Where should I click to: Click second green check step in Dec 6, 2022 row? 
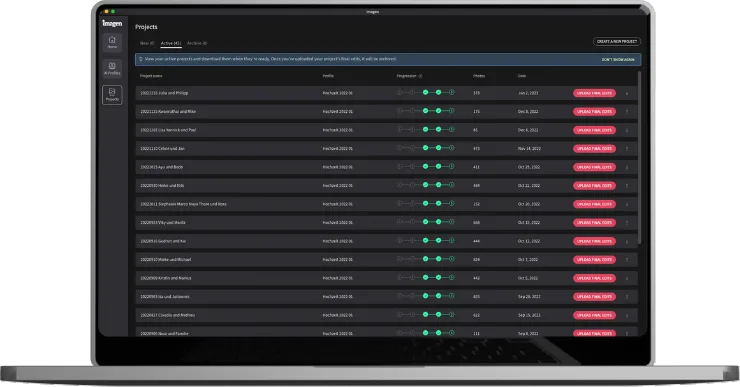438,129
